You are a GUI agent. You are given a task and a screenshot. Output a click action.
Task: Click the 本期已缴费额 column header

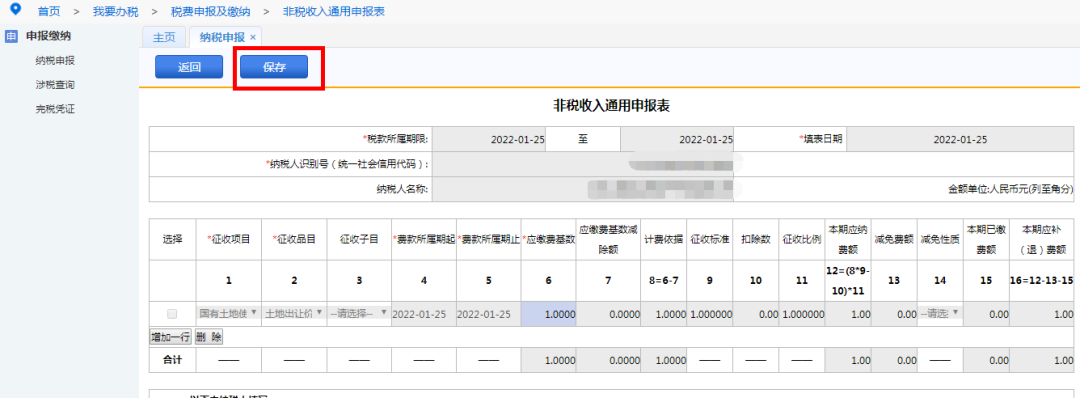pyautogui.click(x=986, y=239)
